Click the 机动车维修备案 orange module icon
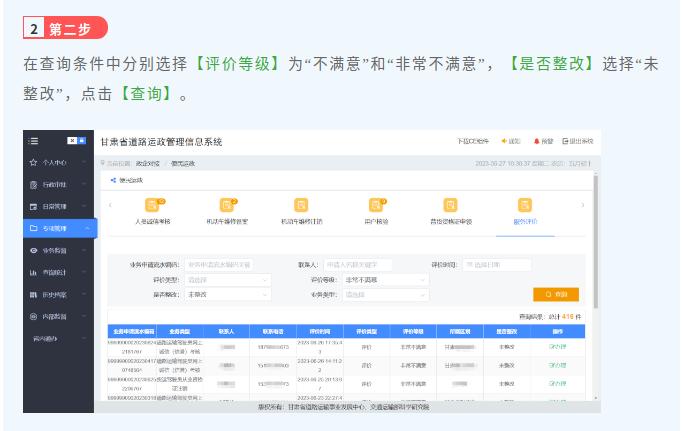682x431 pixels. tap(227, 204)
